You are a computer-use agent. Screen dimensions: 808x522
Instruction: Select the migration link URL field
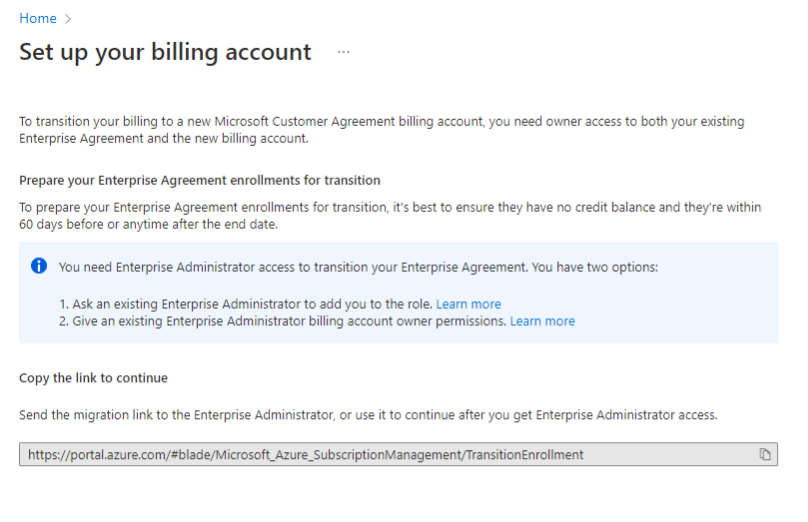point(398,454)
